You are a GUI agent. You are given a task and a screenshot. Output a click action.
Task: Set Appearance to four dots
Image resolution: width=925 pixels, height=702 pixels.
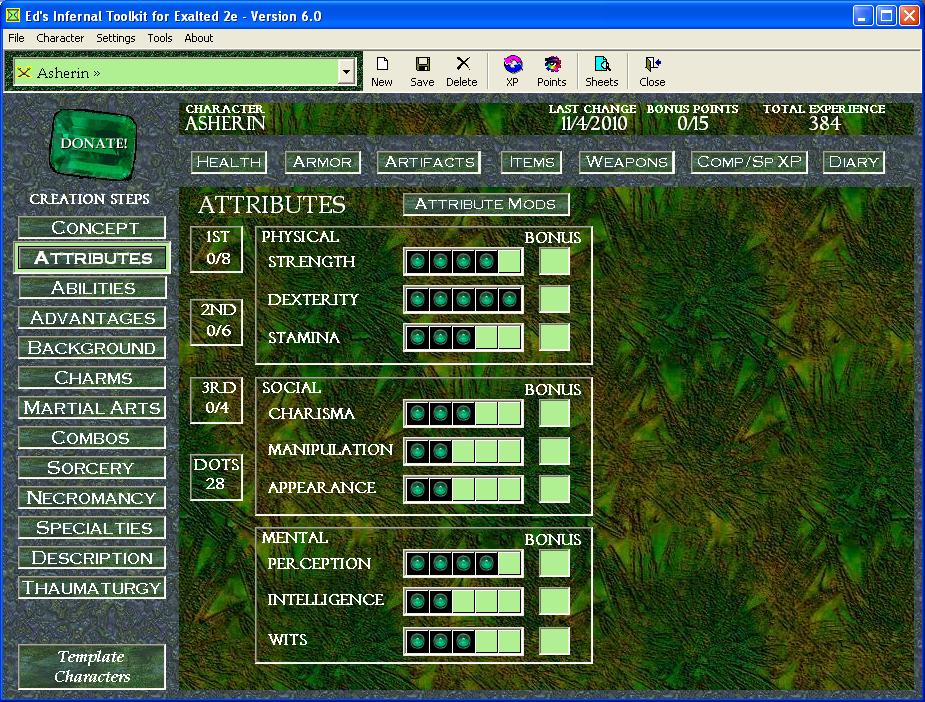(487, 489)
